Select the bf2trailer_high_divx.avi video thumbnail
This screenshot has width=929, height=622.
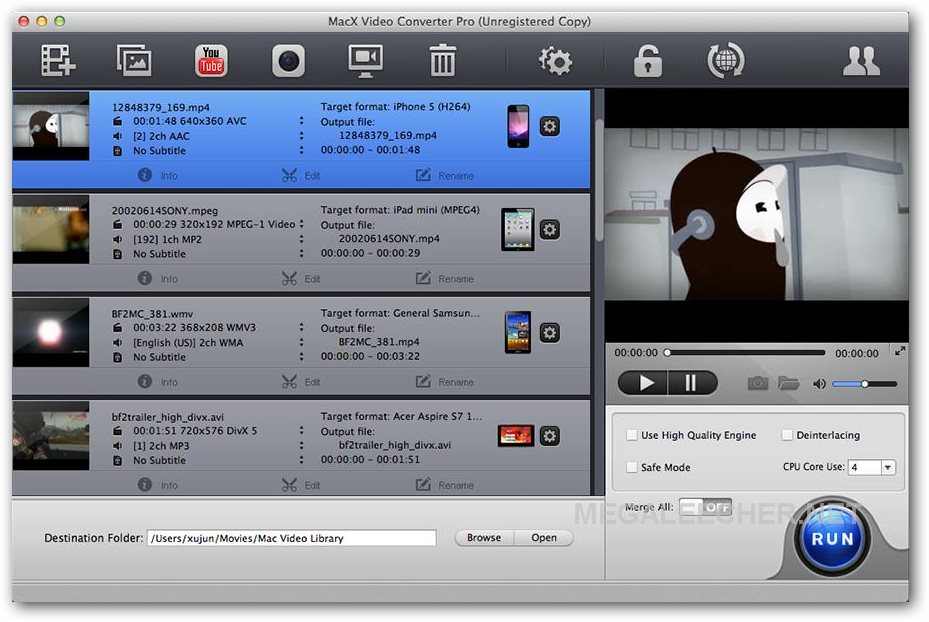[x=51, y=436]
